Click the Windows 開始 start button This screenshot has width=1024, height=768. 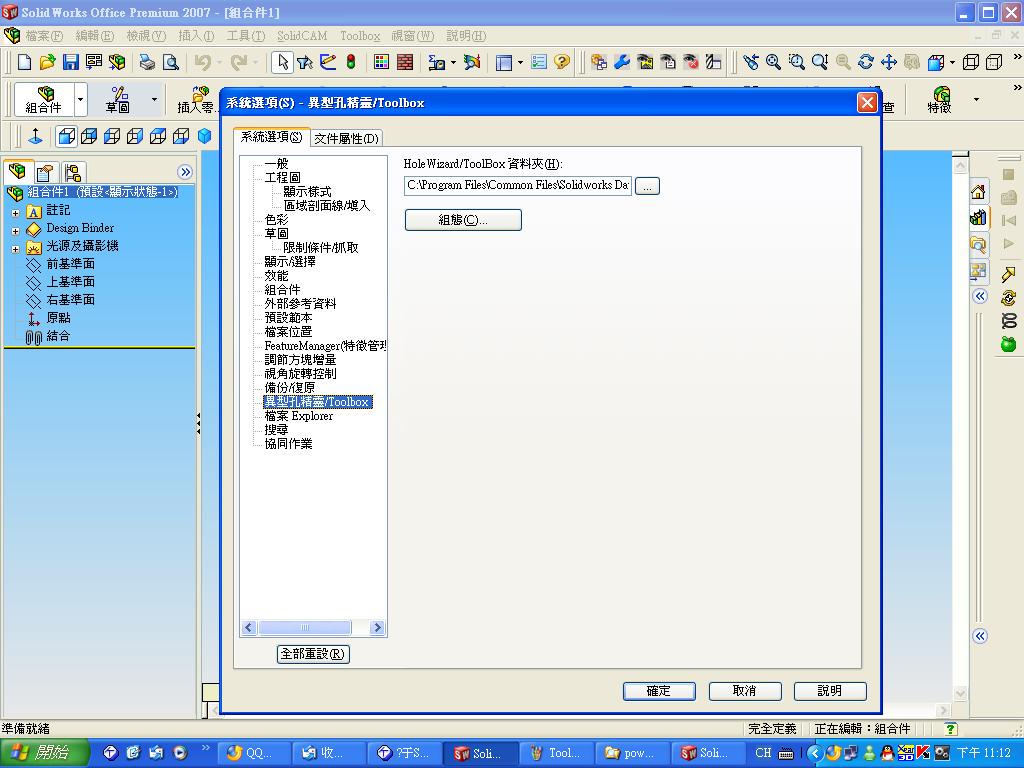click(43, 752)
